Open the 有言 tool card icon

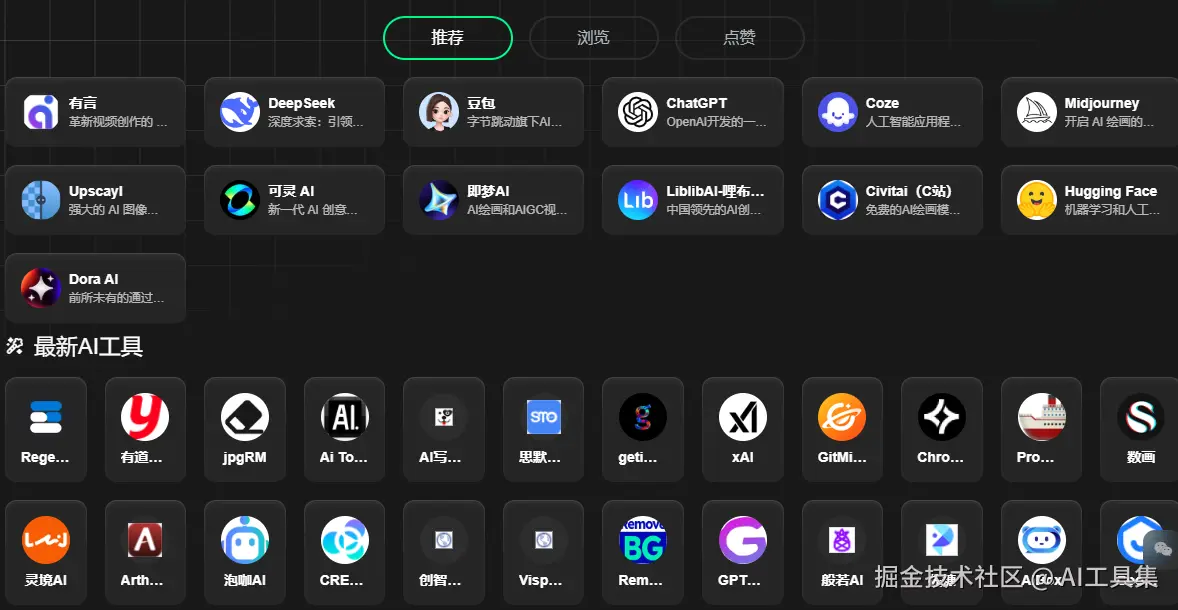[41, 112]
